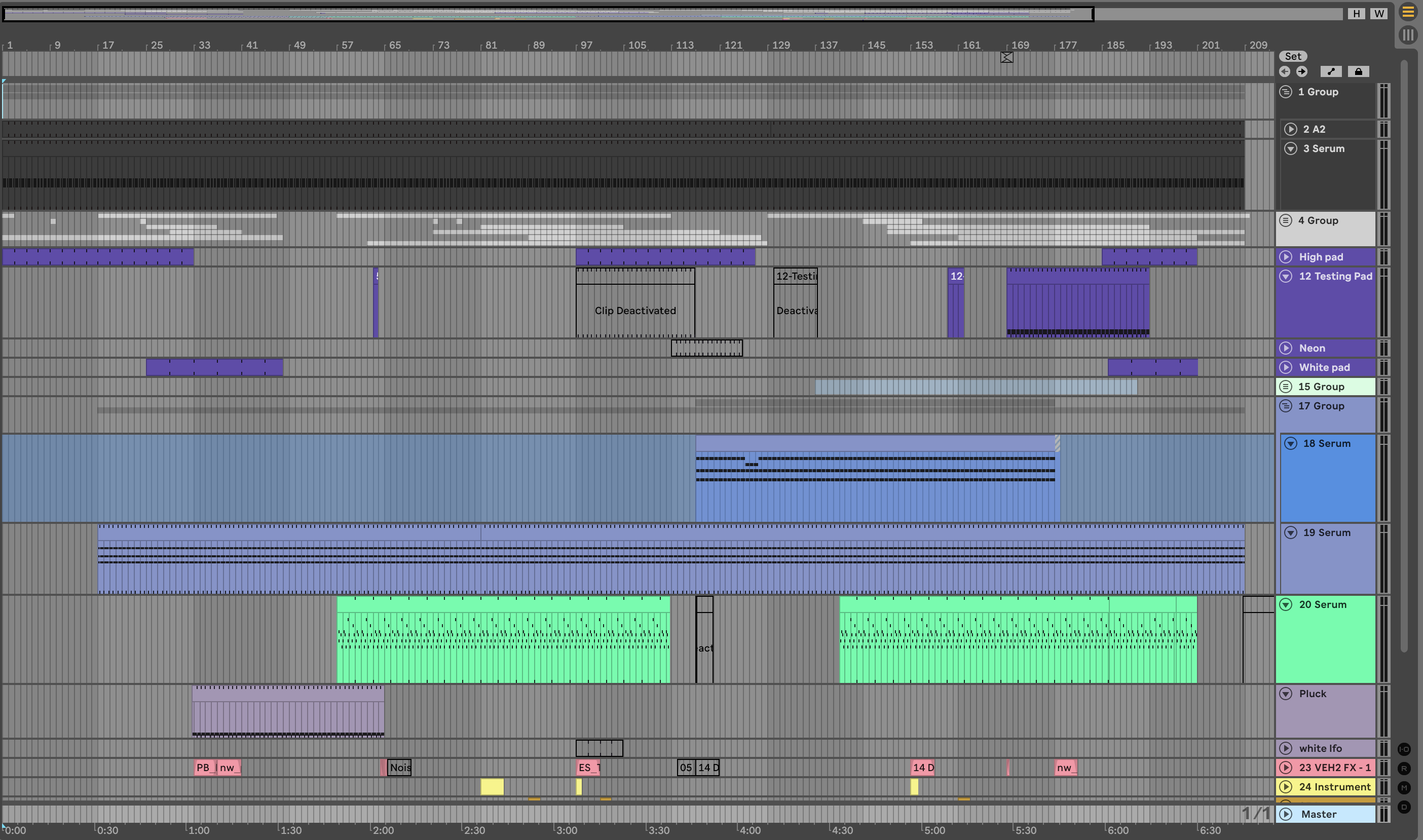
Task: Select the 1 Group track name
Action: click(x=1318, y=92)
